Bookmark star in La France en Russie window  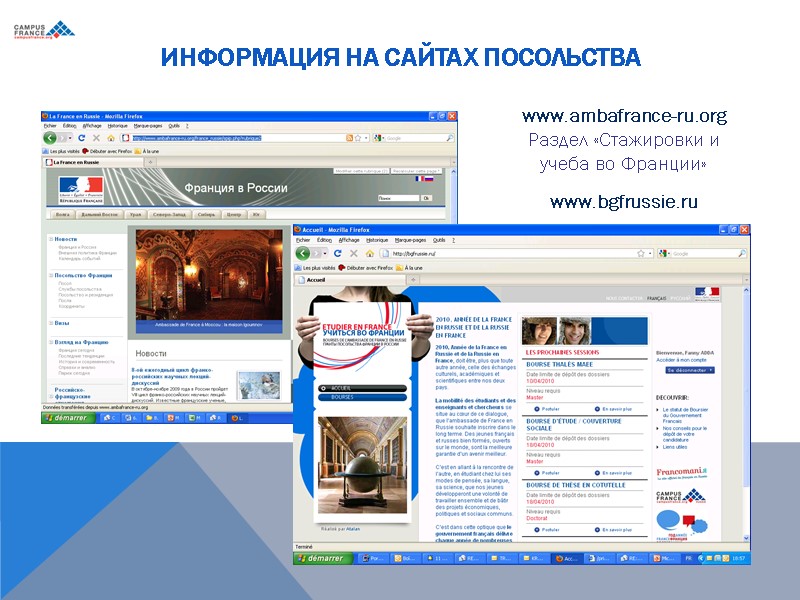[x=358, y=138]
